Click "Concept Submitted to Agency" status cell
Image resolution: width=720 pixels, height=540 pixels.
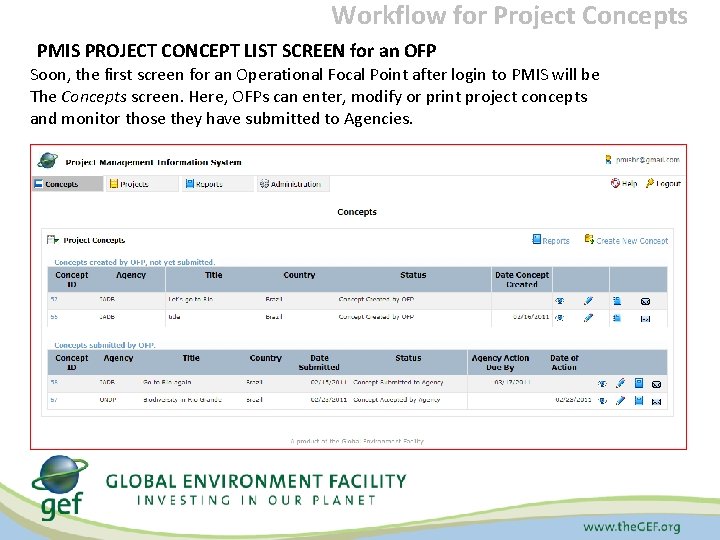point(398,382)
